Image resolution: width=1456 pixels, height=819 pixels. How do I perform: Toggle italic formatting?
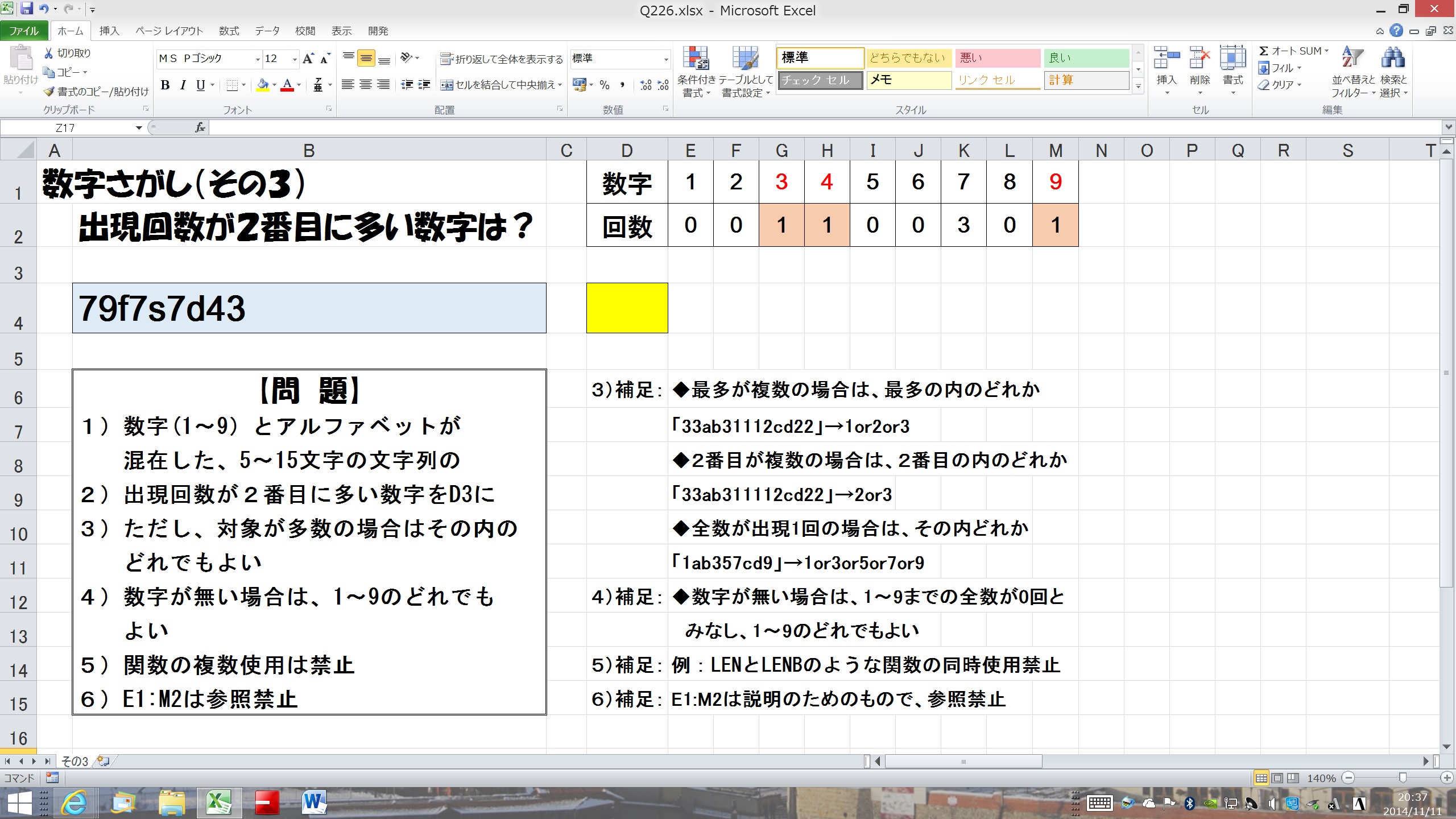click(x=183, y=85)
